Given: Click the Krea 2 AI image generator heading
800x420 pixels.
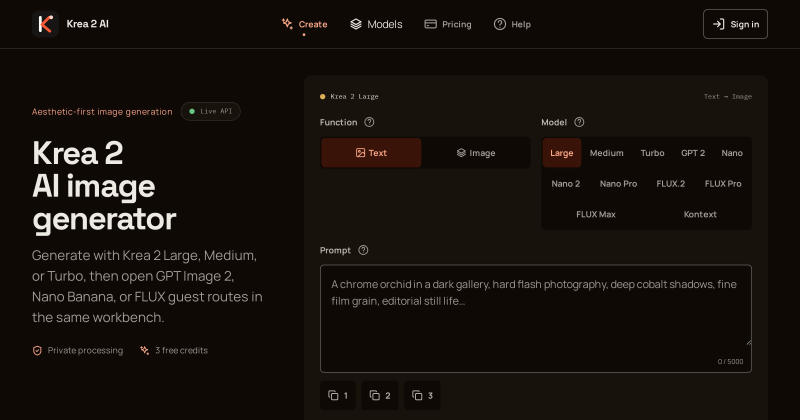Looking at the screenshot, I should click(x=104, y=186).
